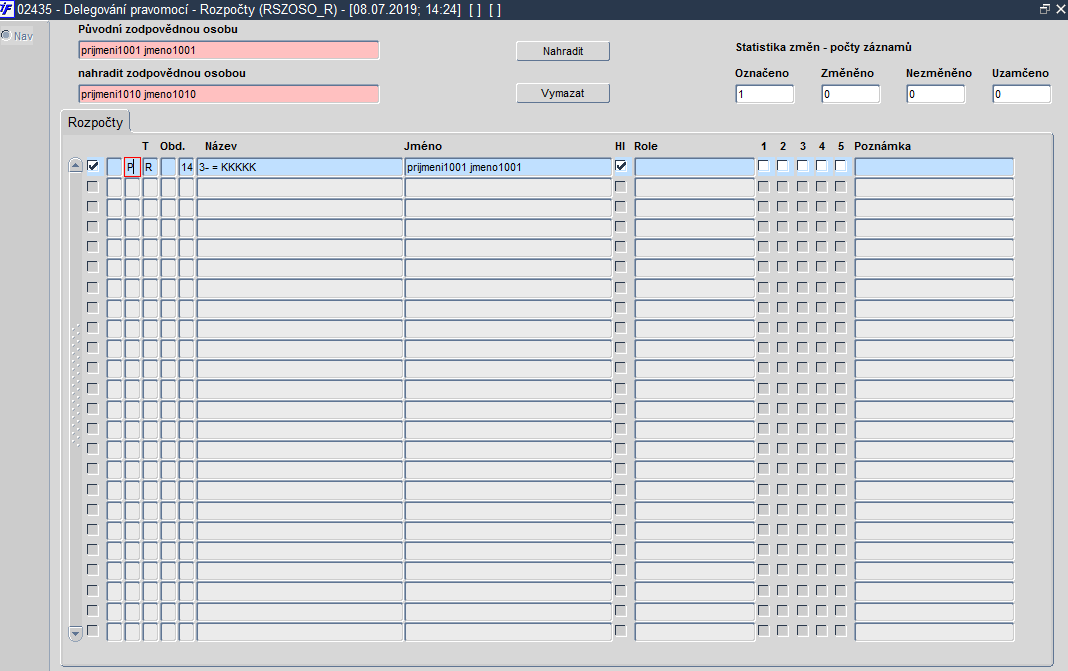Screen dimensions: 1068x671
Task: Click the Označeno count field
Action: click(764, 94)
